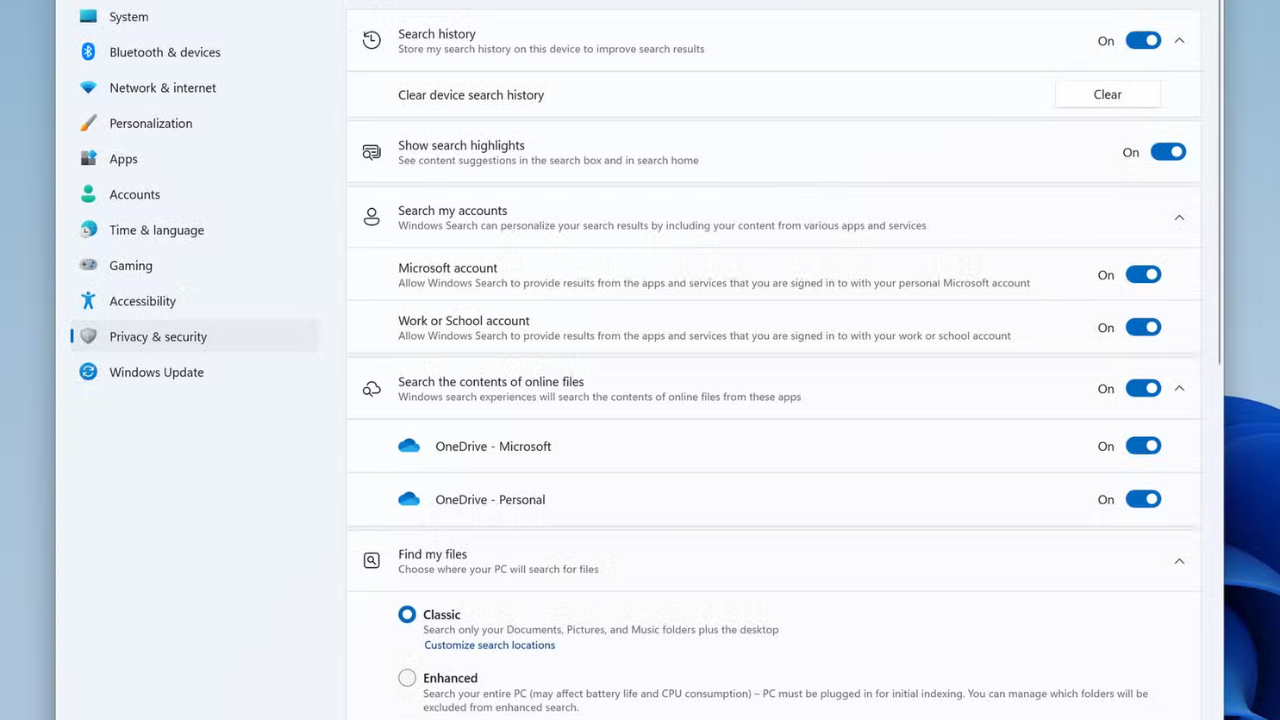Click the Windows Update sync icon
Image resolution: width=1280 pixels, height=720 pixels.
pos(88,372)
